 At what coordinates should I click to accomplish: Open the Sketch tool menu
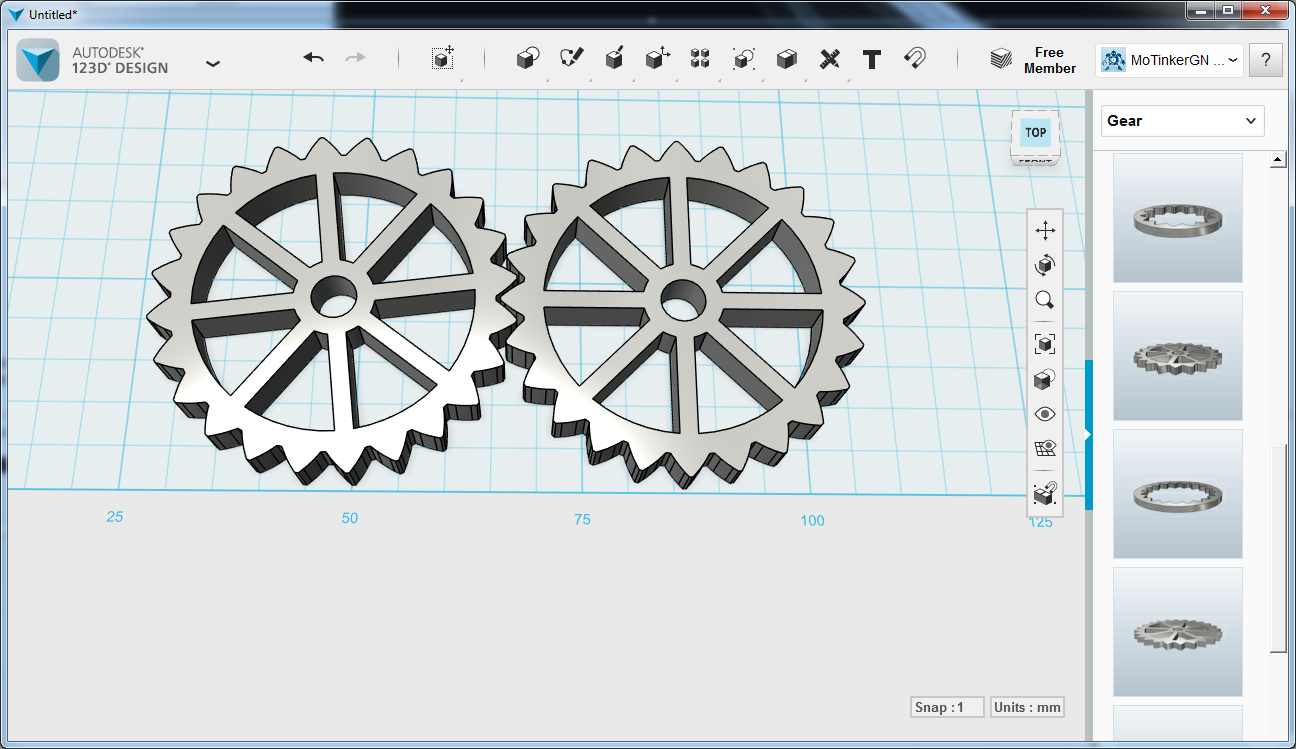point(572,59)
